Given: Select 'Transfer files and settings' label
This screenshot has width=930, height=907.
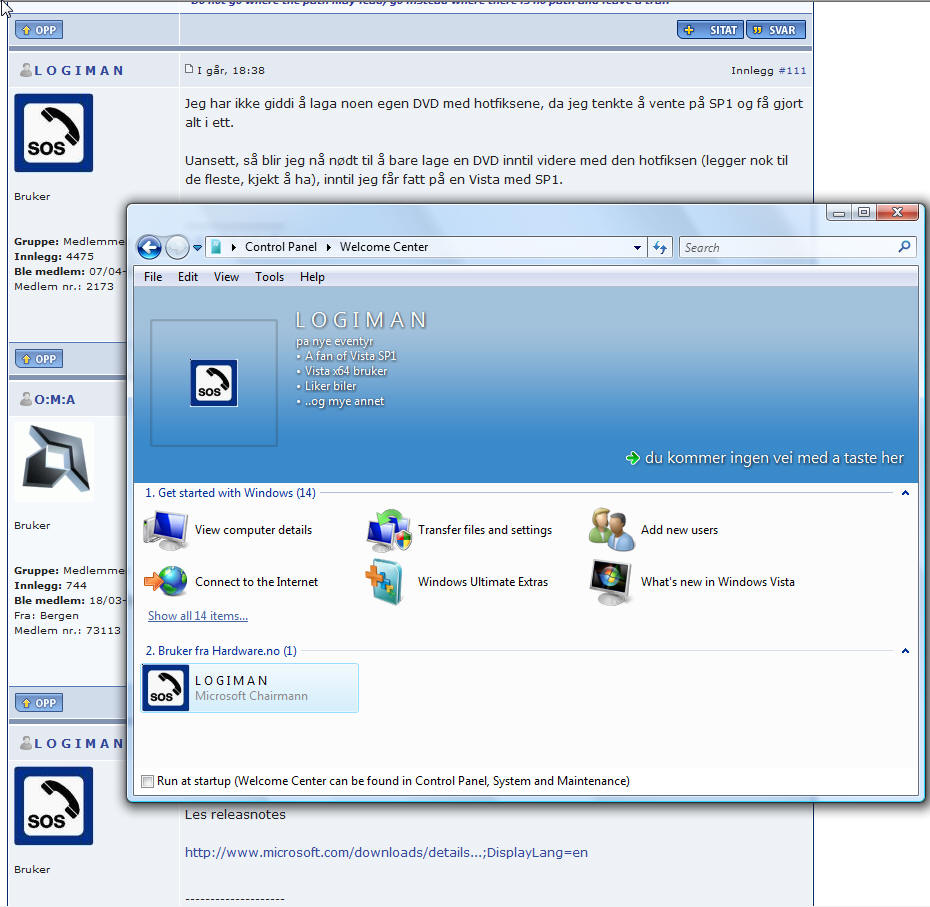Looking at the screenshot, I should [x=485, y=530].
